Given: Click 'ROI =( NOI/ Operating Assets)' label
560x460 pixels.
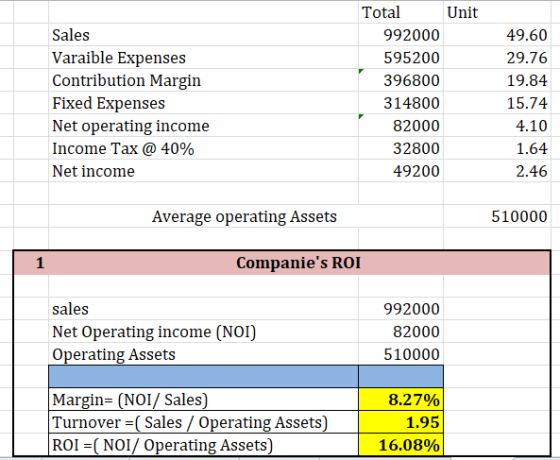Looking at the screenshot, I should tap(204, 445).
